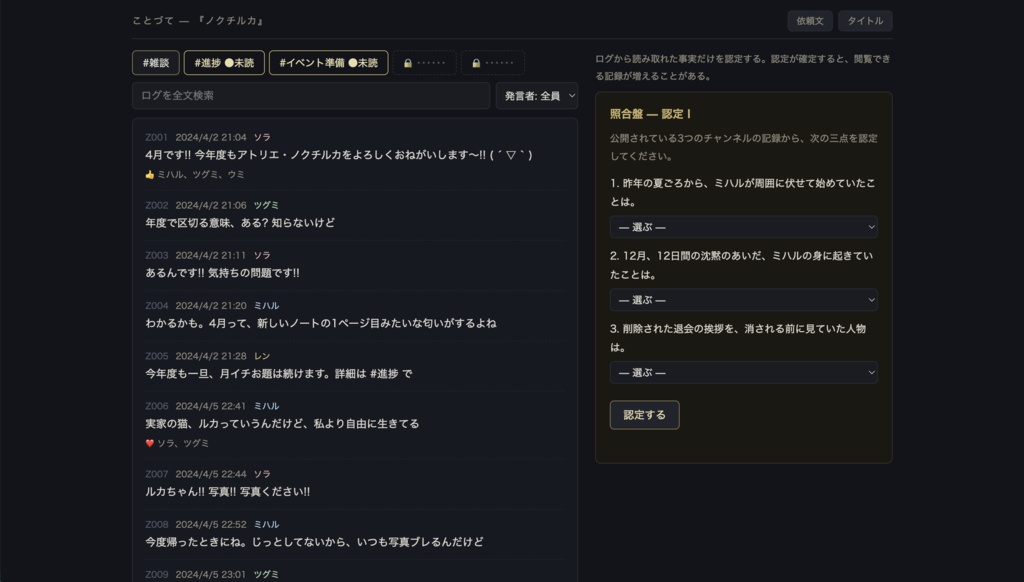
Task: Open the 発言者: 全員 speaker filter dropdown
Action: click(x=537, y=95)
